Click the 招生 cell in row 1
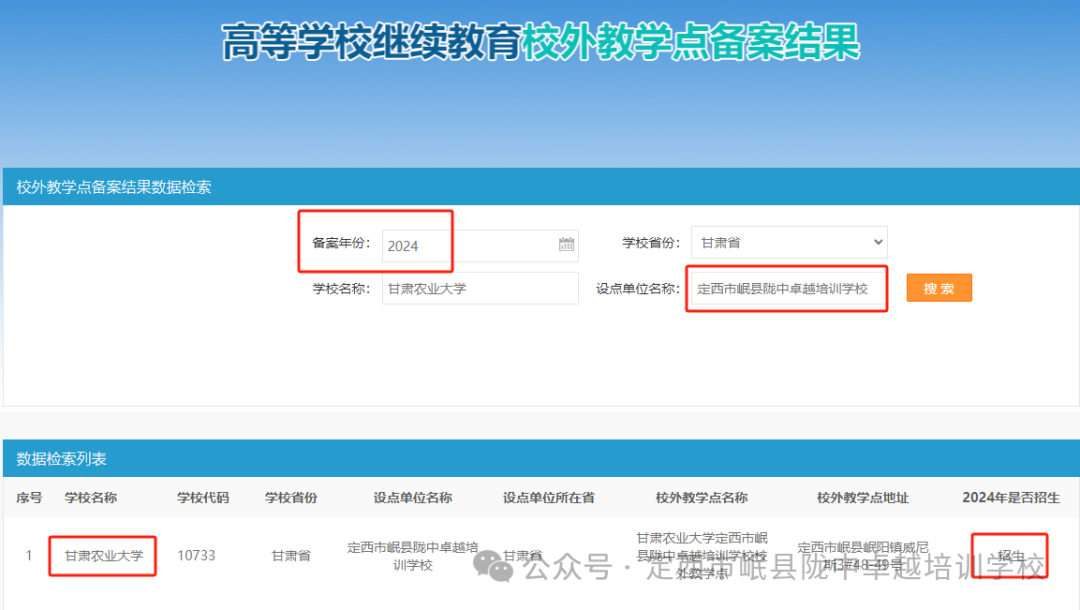Image resolution: width=1080 pixels, height=610 pixels. tap(1010, 556)
